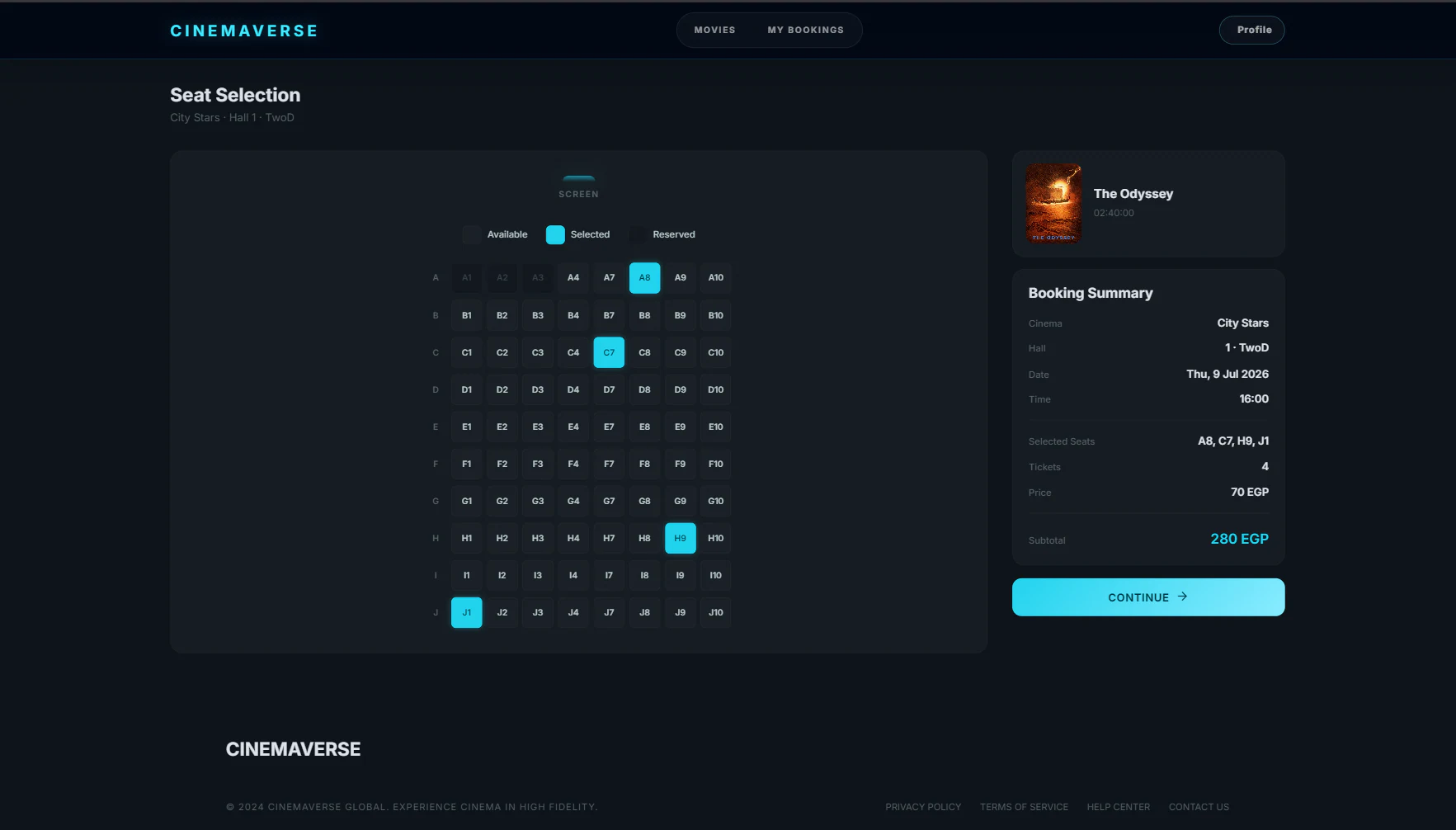Open the Contact Us footer link

[1199, 807]
